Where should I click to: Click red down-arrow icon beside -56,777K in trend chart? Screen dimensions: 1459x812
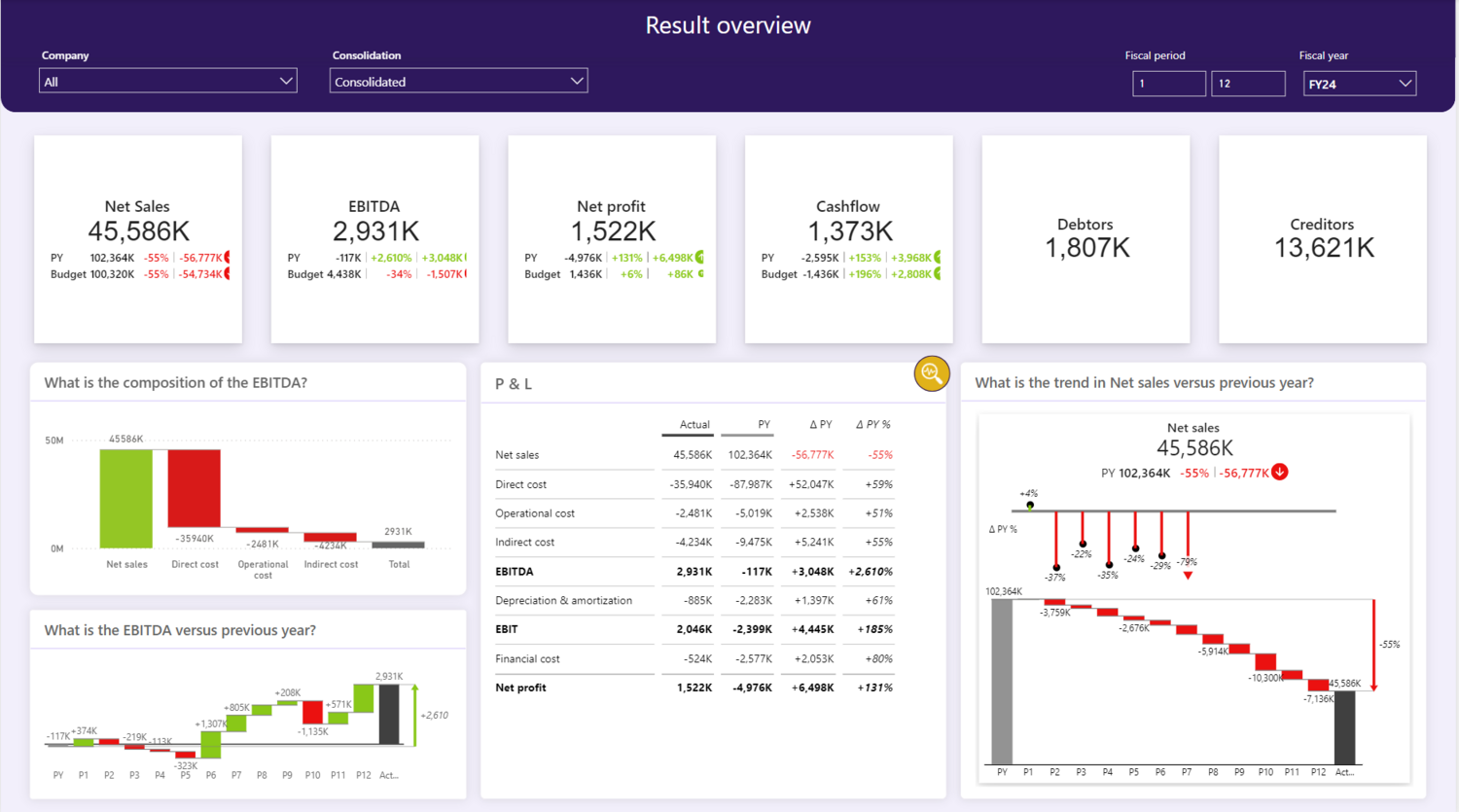(x=1280, y=473)
